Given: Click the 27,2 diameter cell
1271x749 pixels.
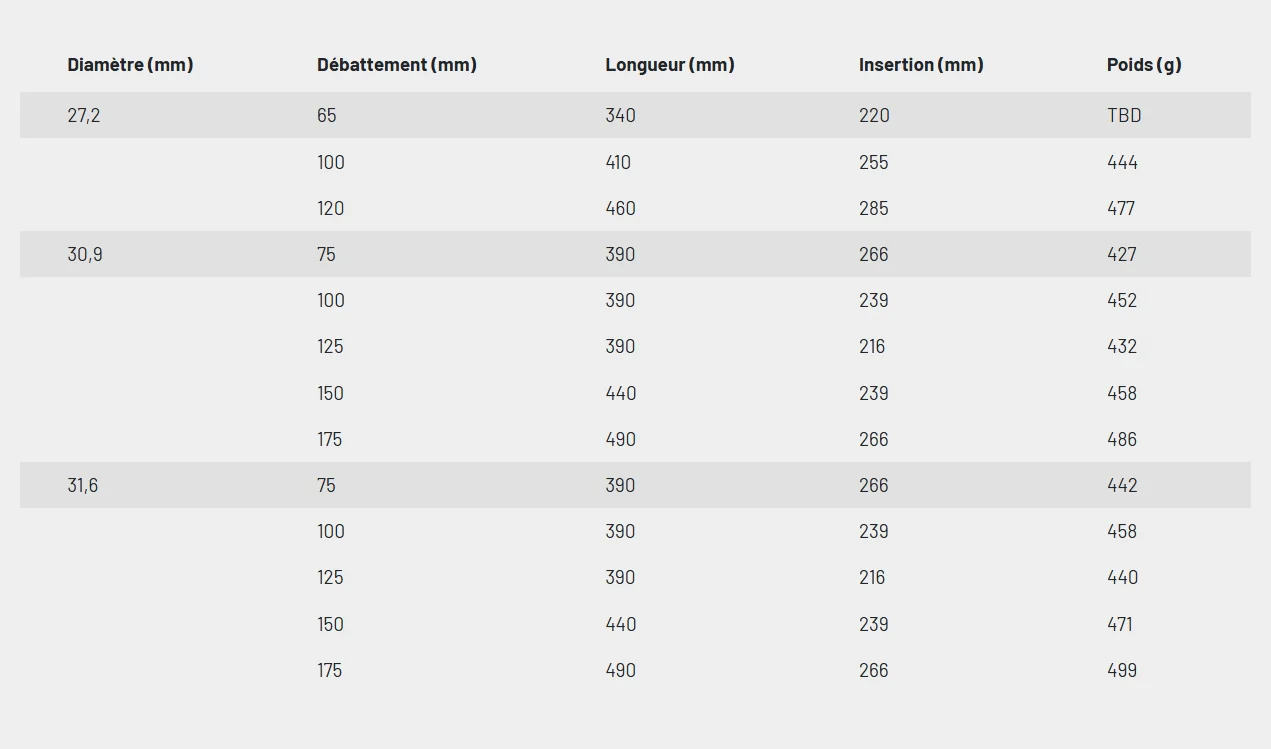Looking at the screenshot, I should 84,116.
